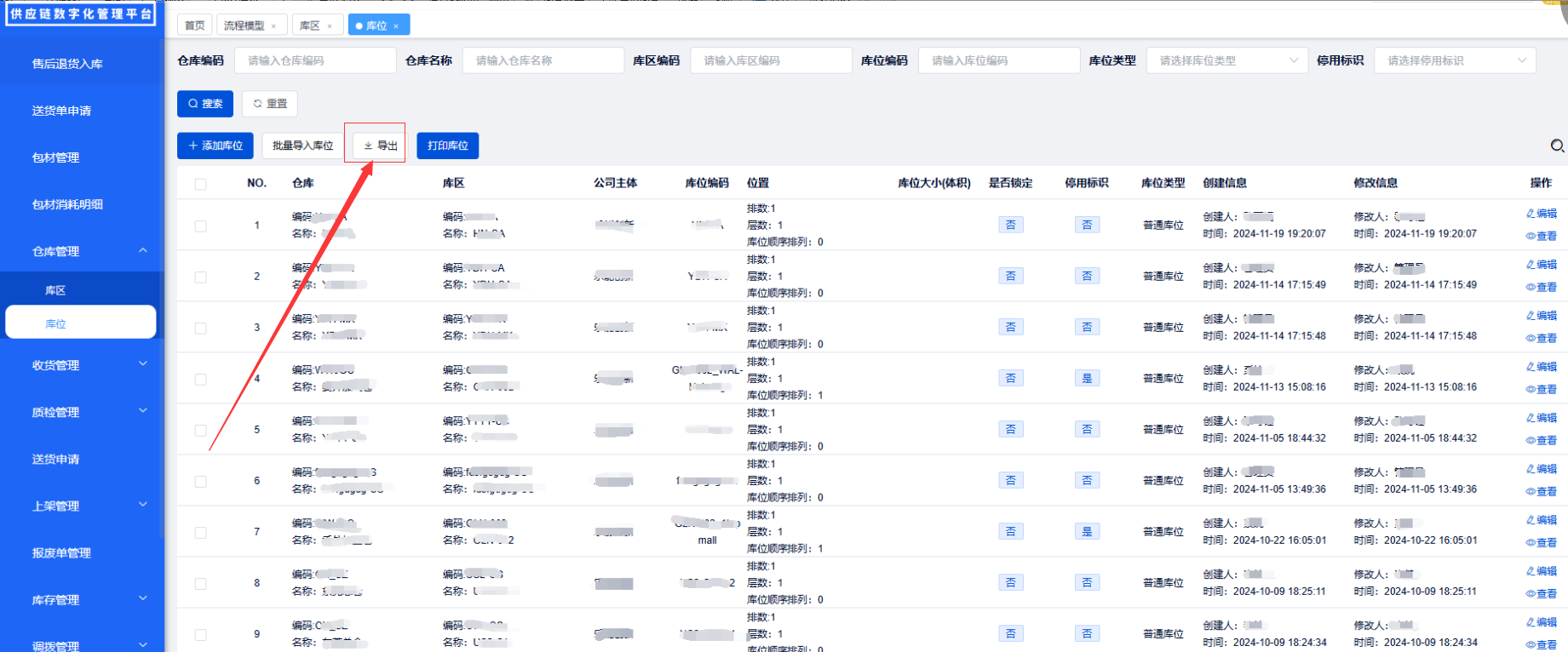Open 库区 in the sidebar submenu
The image size is (1568, 652).
click(x=55, y=290)
